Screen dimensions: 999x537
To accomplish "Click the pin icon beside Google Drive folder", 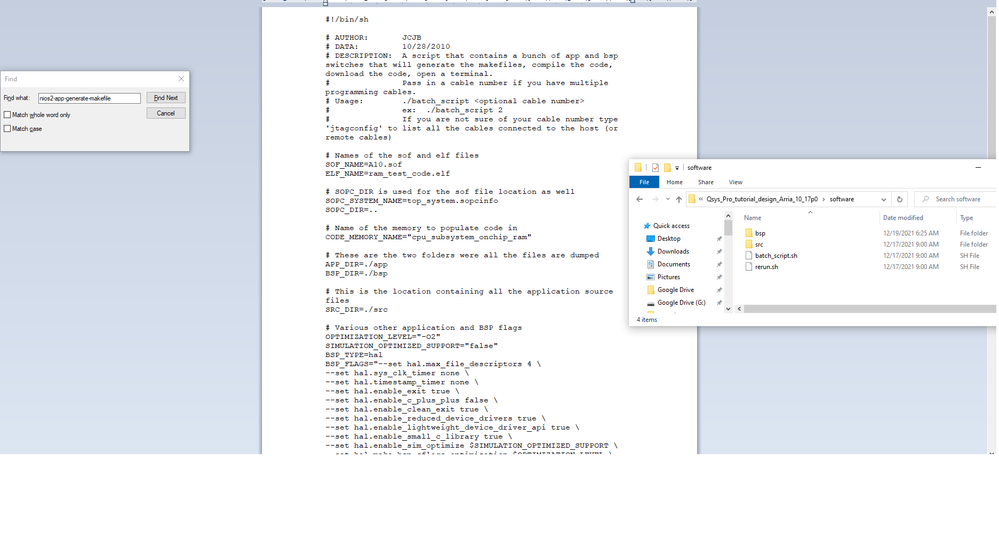I will coord(719,290).
